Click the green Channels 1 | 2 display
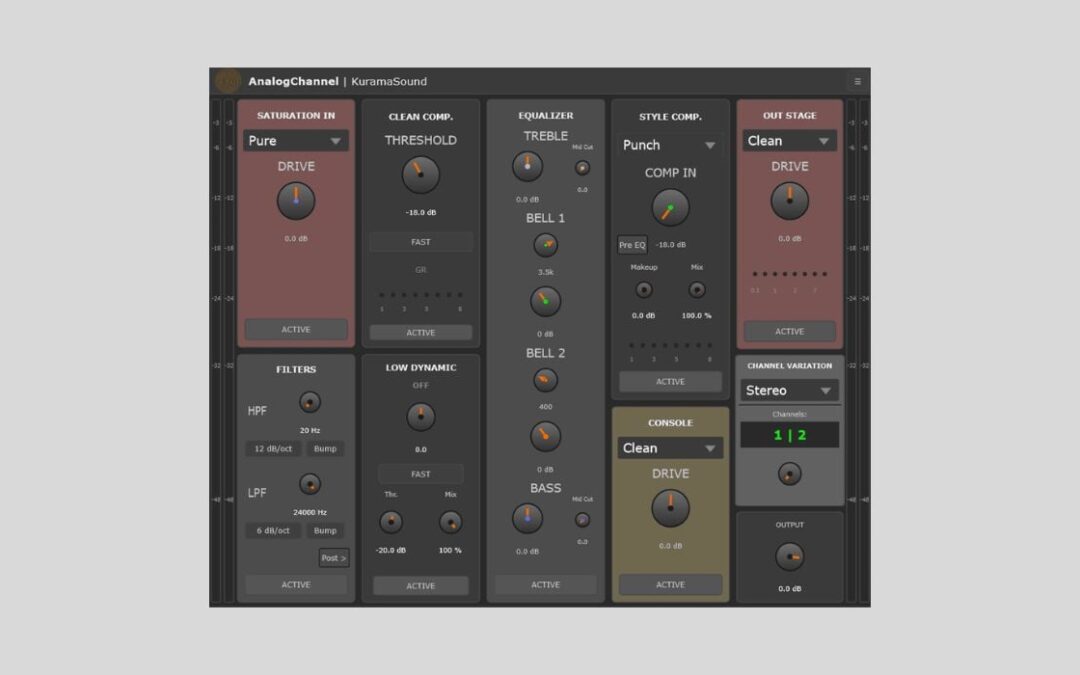Image resolution: width=1080 pixels, height=675 pixels. (789, 434)
